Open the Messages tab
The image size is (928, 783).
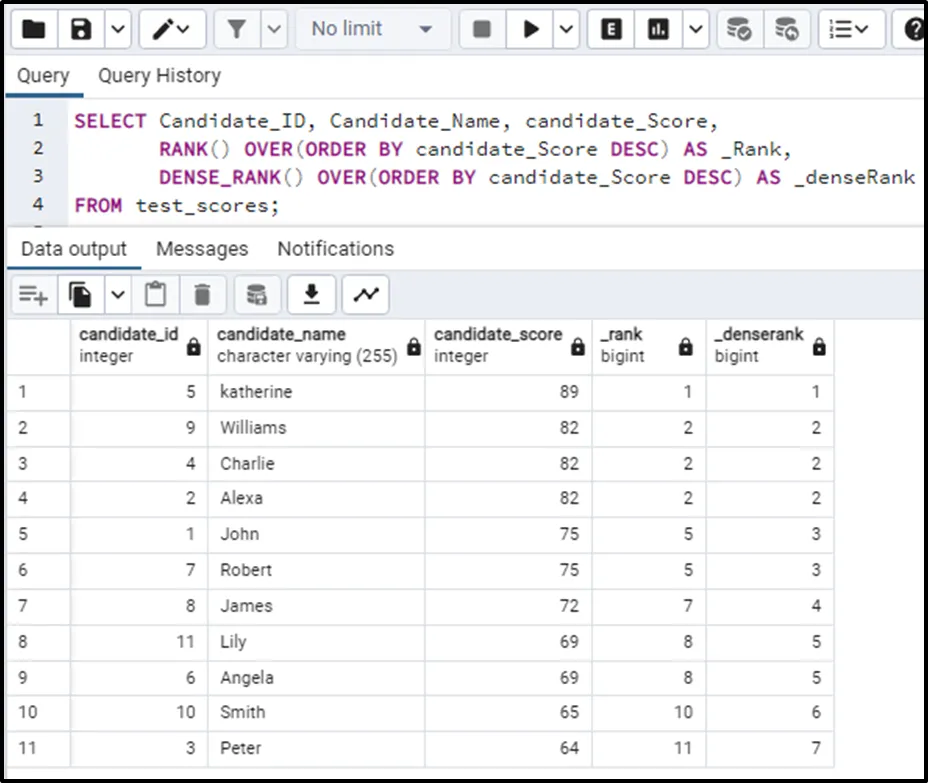[x=201, y=248]
